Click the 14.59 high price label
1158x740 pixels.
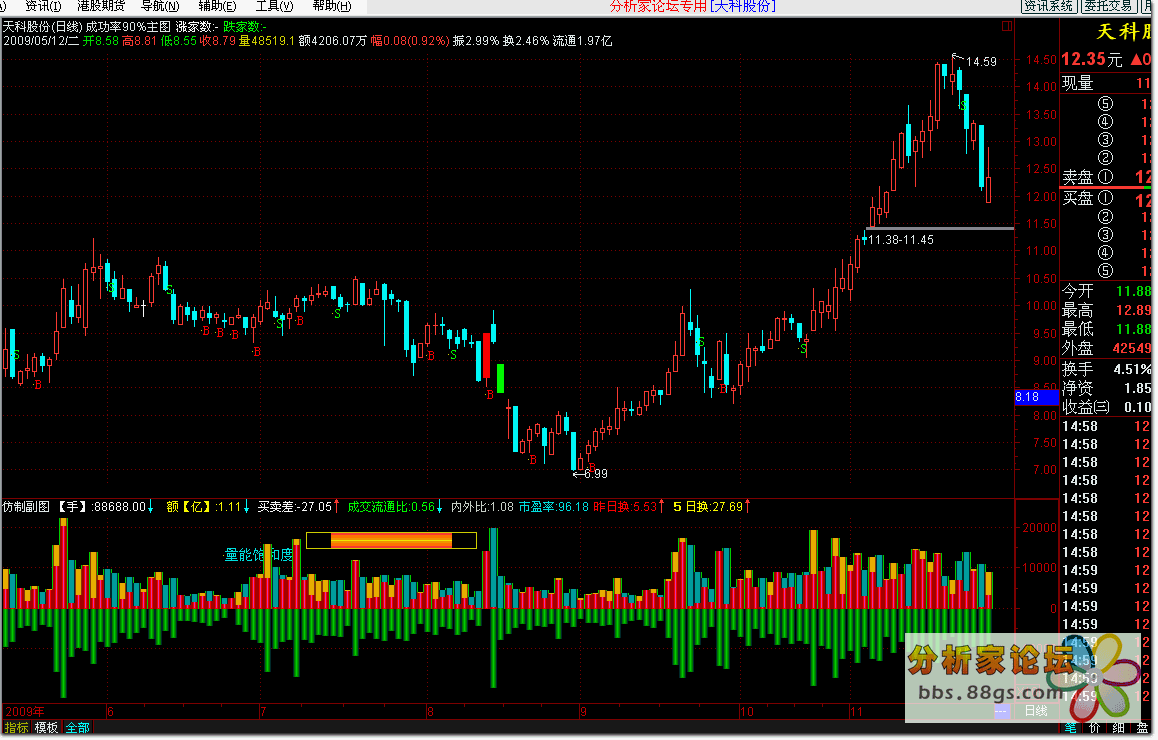point(981,62)
